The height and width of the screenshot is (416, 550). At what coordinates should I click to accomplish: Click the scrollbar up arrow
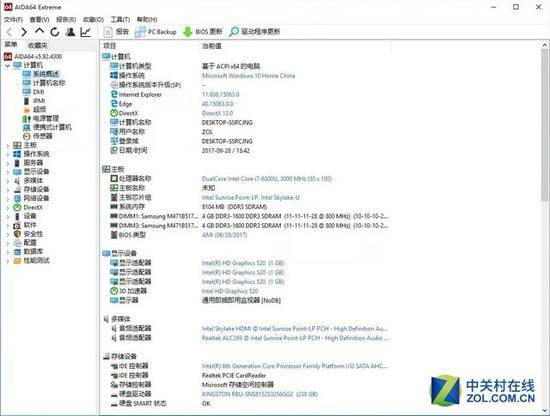pyautogui.click(x=544, y=45)
